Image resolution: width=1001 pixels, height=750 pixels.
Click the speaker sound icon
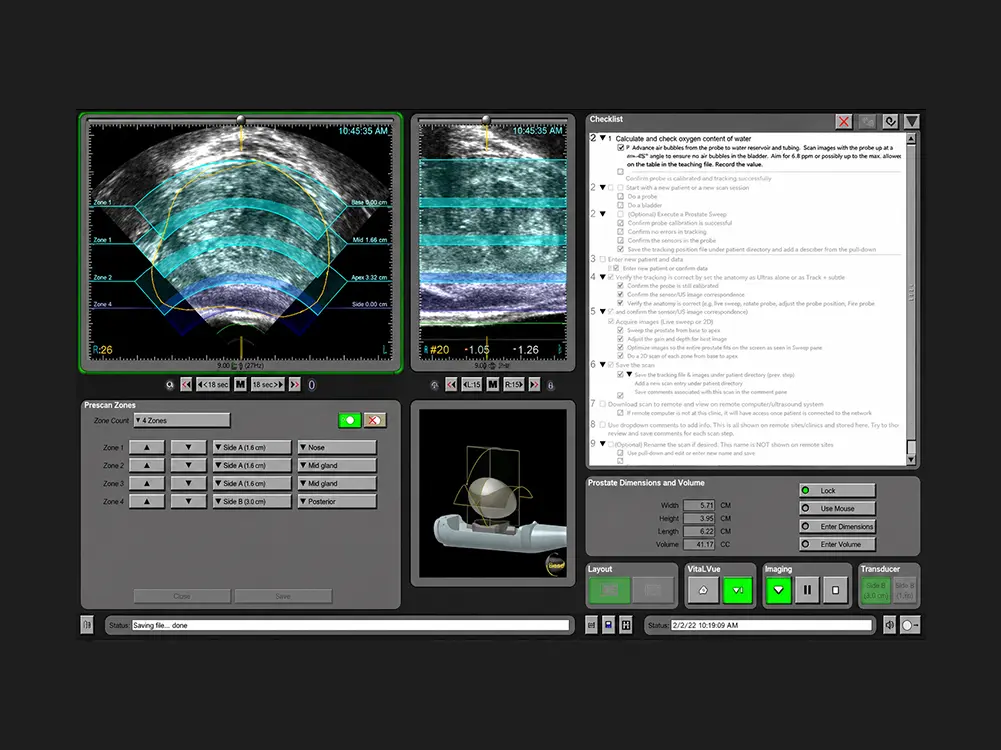889,626
